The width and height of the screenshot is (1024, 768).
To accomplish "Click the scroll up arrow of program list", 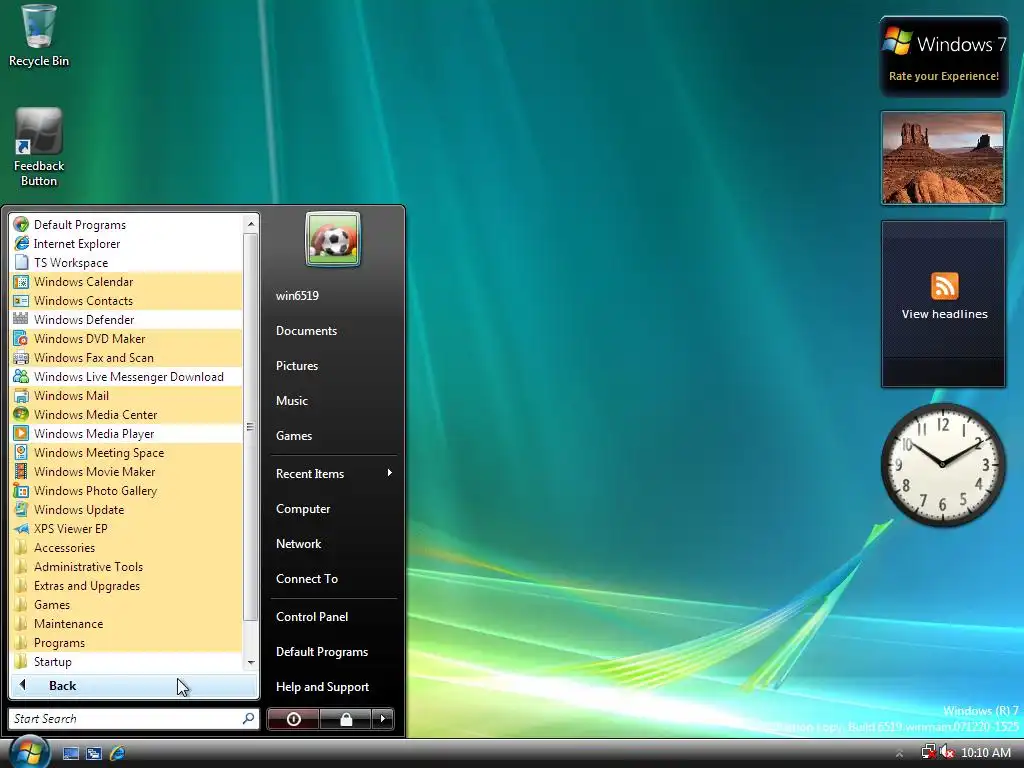I will click(x=251, y=224).
